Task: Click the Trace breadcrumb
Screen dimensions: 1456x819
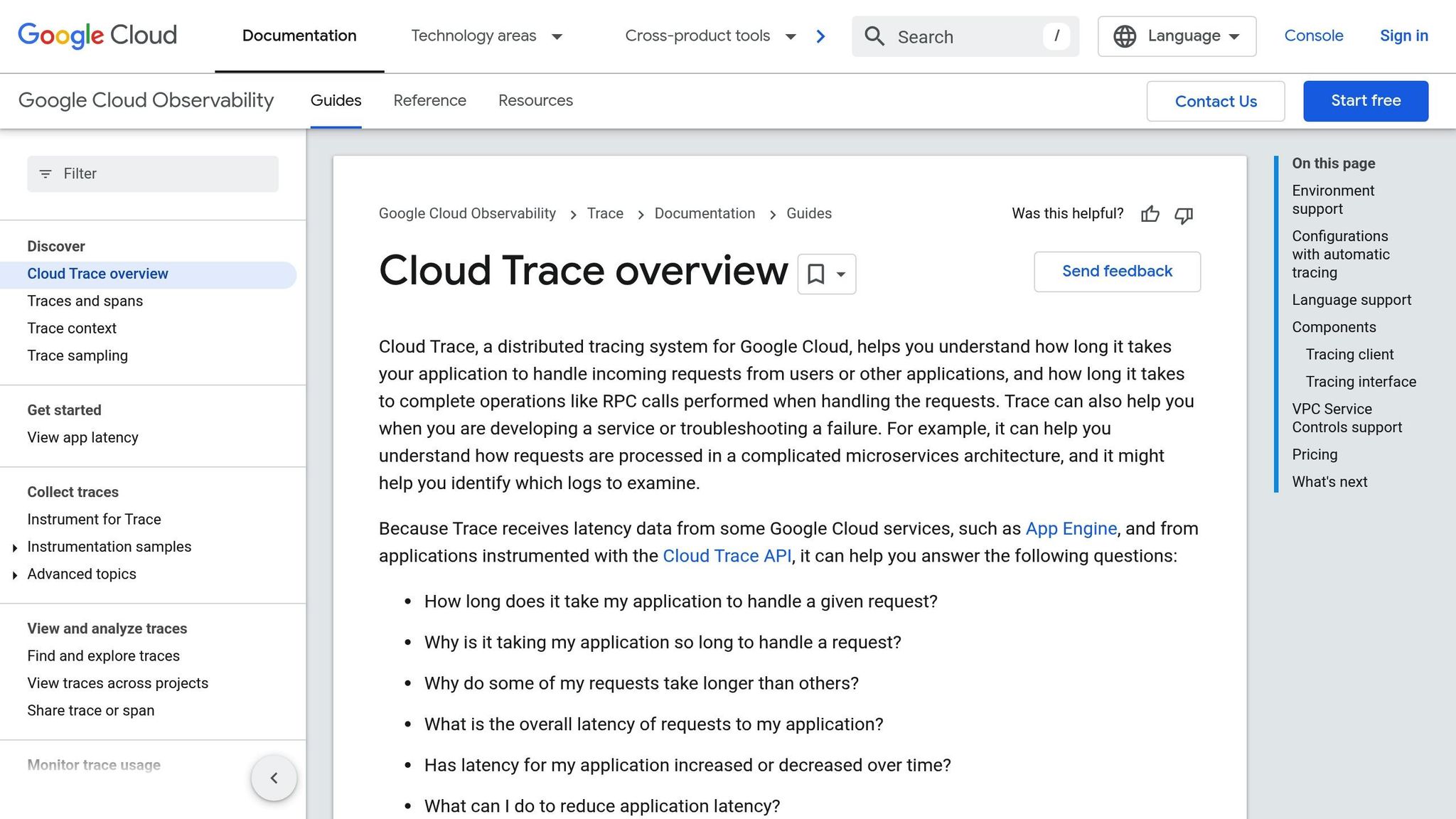Action: tap(605, 214)
